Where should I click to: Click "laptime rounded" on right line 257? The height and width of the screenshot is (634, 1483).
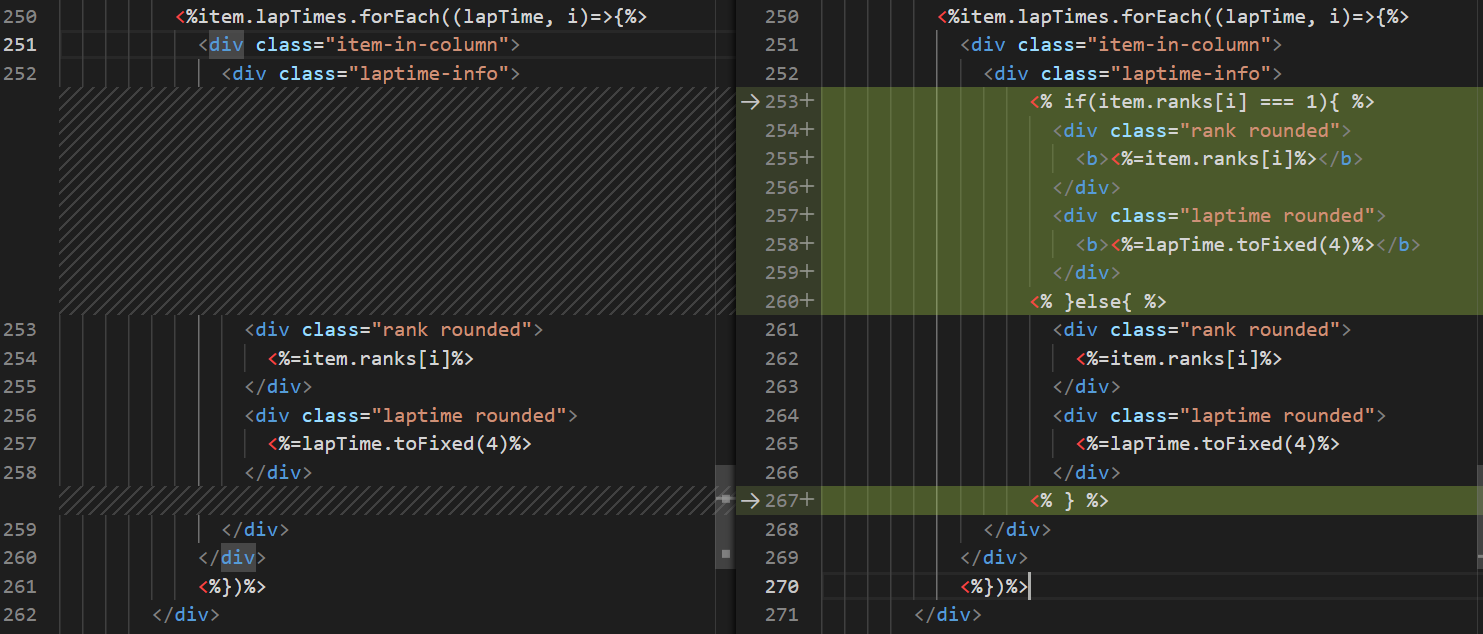pyautogui.click(x=1278, y=215)
